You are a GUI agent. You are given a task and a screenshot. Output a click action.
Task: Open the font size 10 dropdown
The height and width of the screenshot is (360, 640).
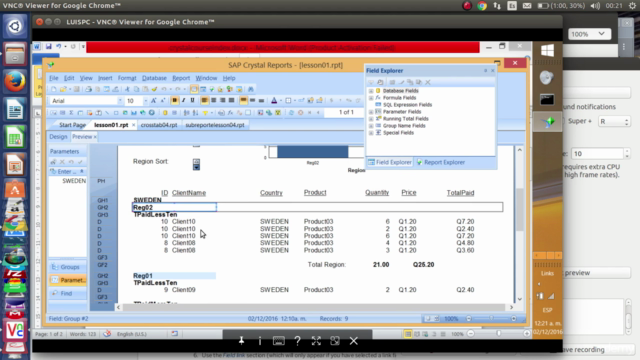(x=145, y=101)
